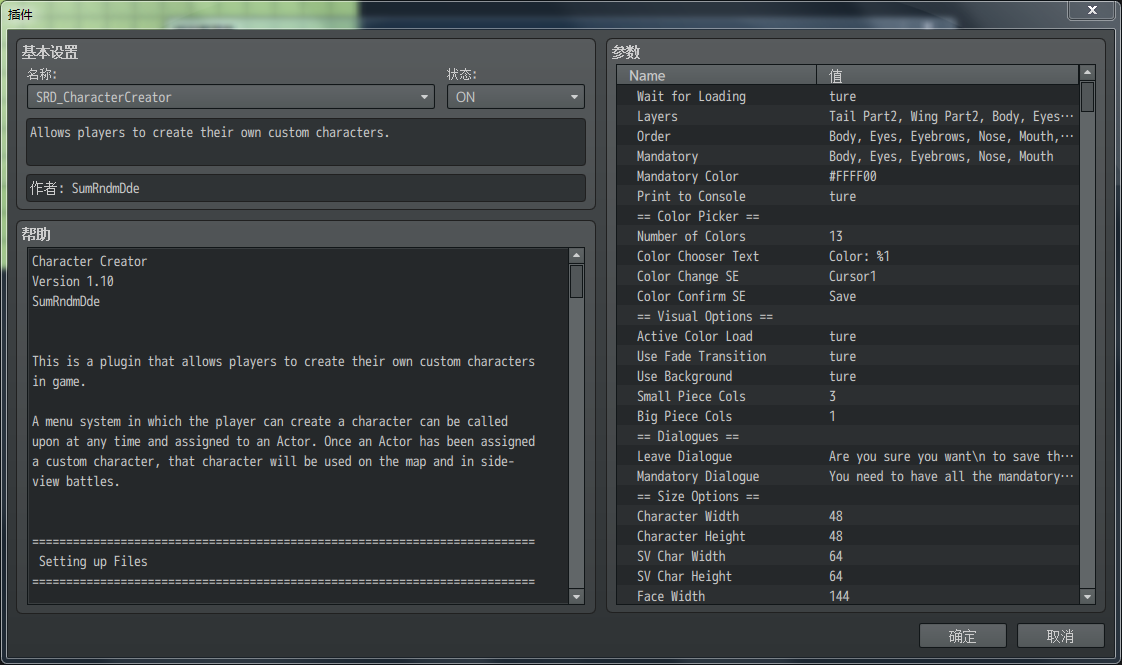
Task: Select the Small Piece Cols parameter
Action: 848,397
